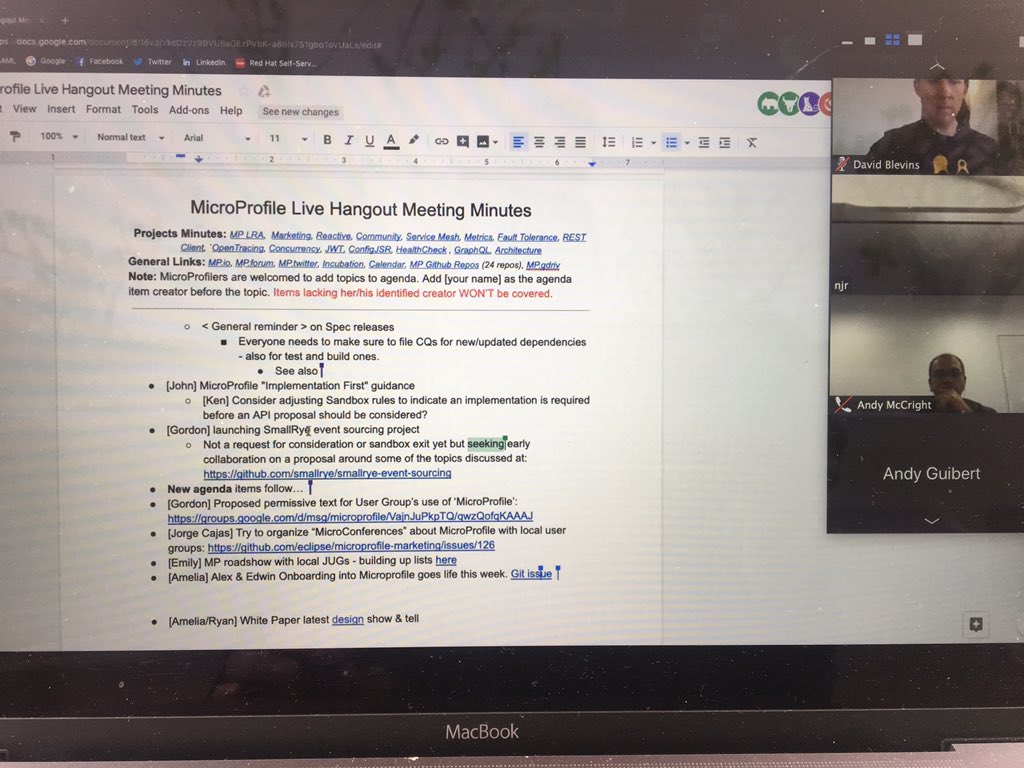Open the Insert menu
The height and width of the screenshot is (768, 1024).
[x=61, y=109]
